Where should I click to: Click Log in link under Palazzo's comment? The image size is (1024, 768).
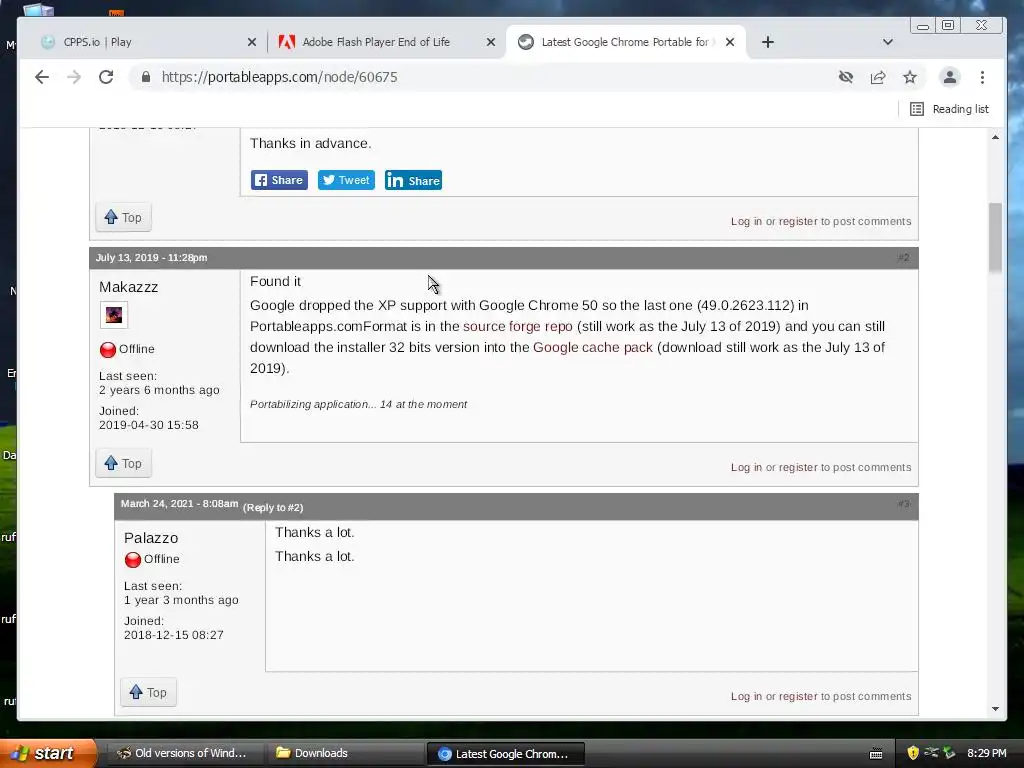[x=746, y=697]
